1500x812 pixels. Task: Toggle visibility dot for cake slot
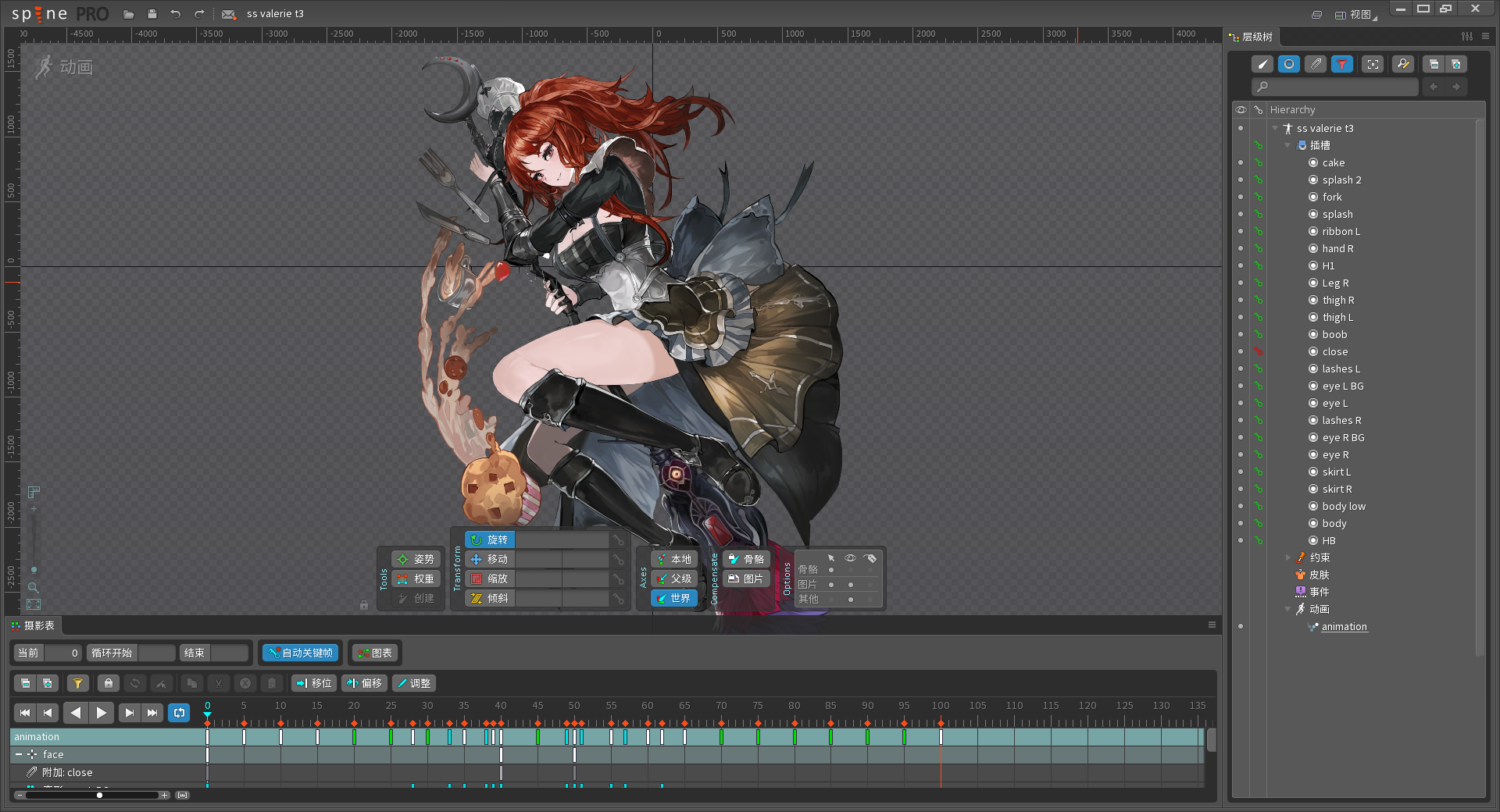click(1241, 162)
